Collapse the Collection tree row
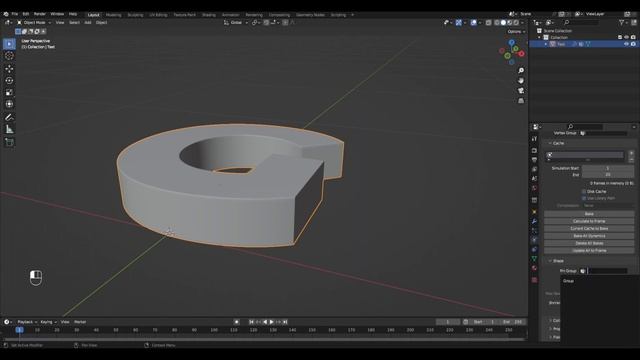This screenshot has height=360, width=640. (539, 37)
